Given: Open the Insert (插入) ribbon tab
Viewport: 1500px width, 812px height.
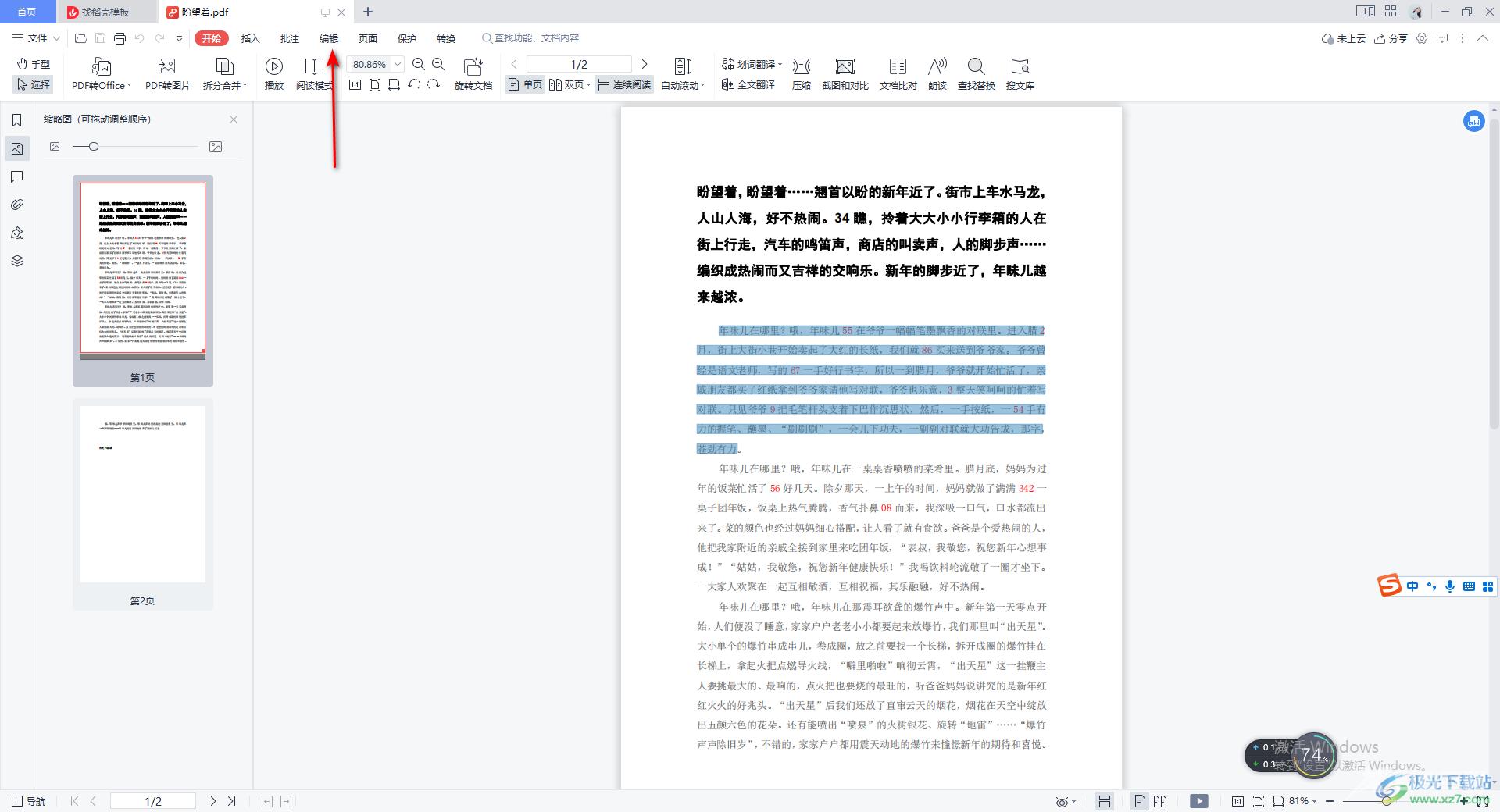Looking at the screenshot, I should (x=250, y=38).
